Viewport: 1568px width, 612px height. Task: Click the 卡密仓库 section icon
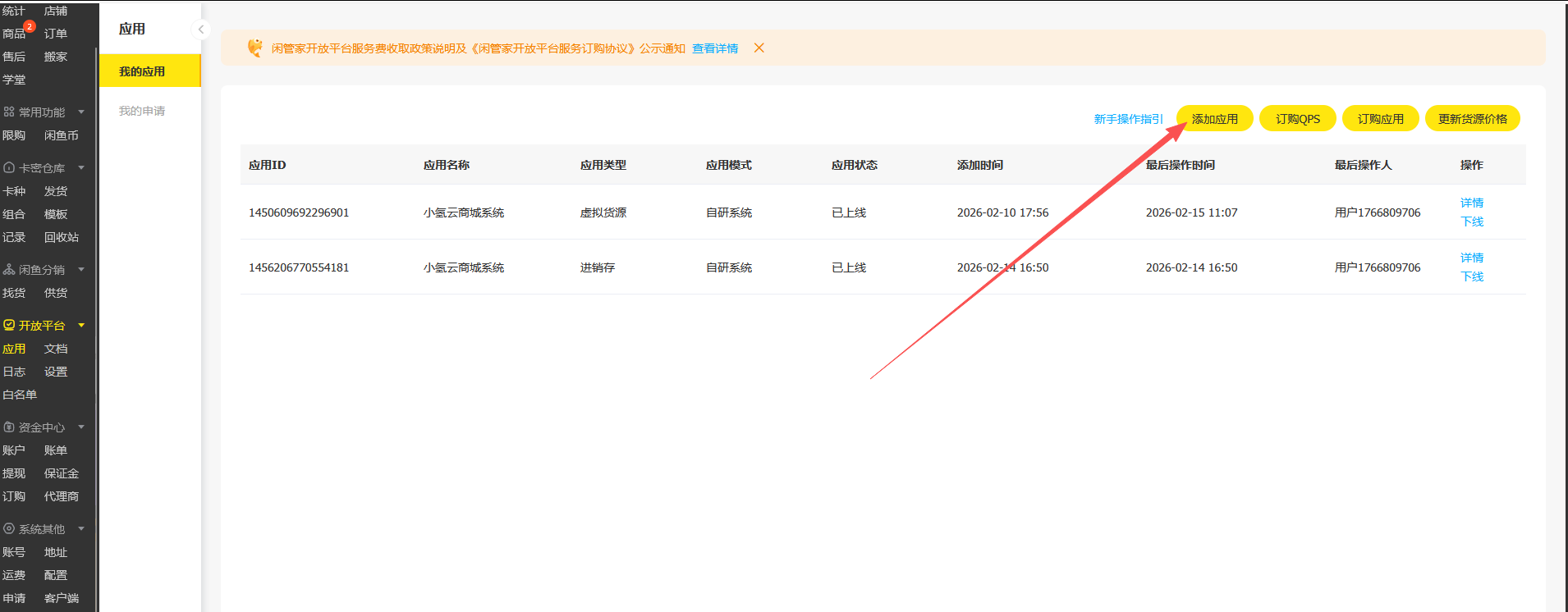9,167
